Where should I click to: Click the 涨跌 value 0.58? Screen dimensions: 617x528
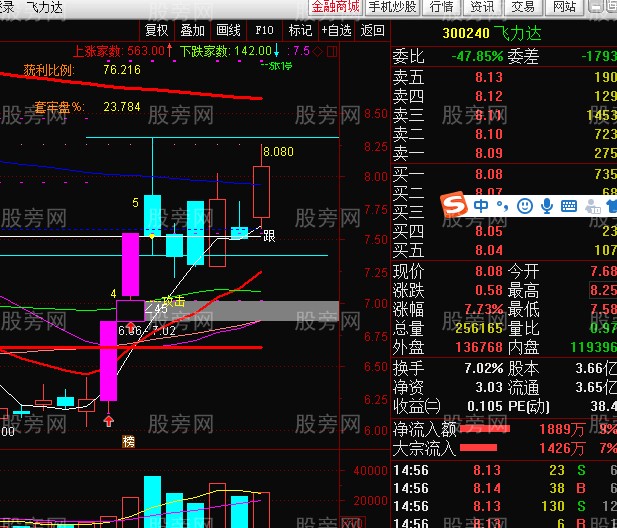click(x=489, y=290)
